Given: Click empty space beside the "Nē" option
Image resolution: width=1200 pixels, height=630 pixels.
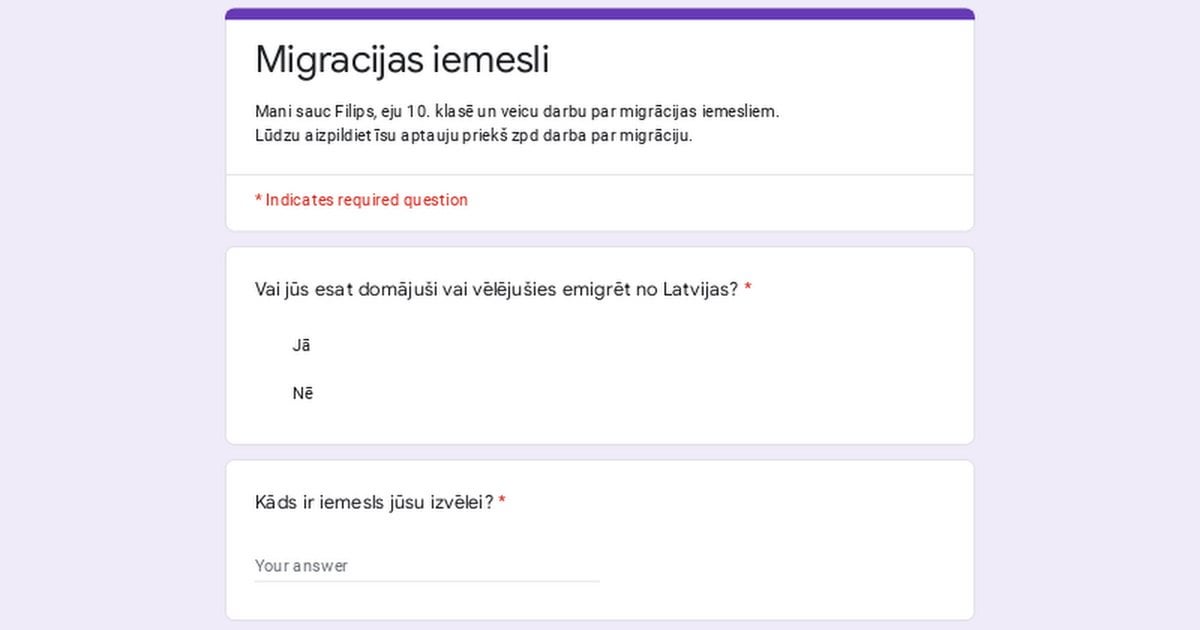Looking at the screenshot, I should [640, 393].
